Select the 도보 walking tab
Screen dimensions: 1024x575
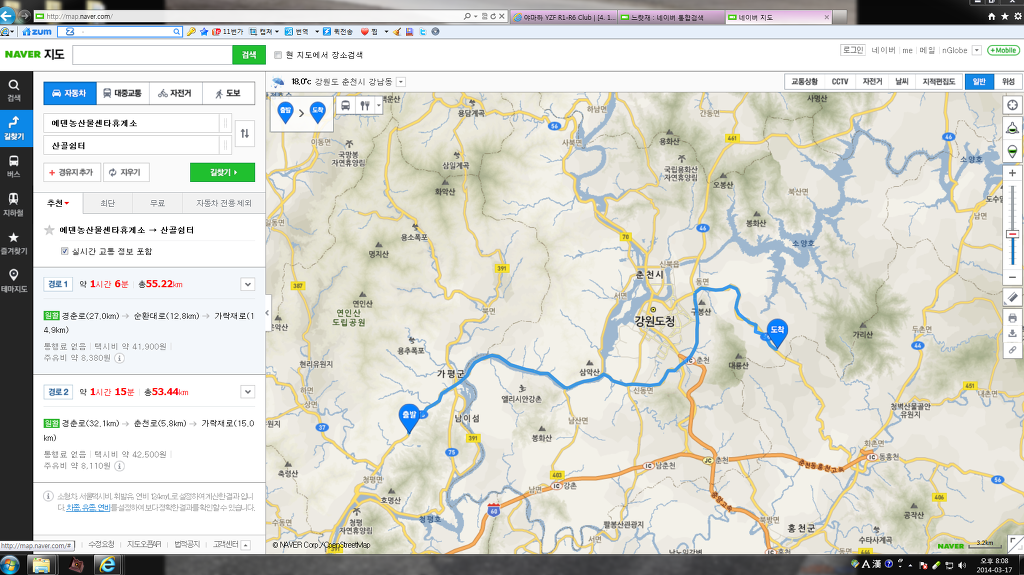coord(228,93)
